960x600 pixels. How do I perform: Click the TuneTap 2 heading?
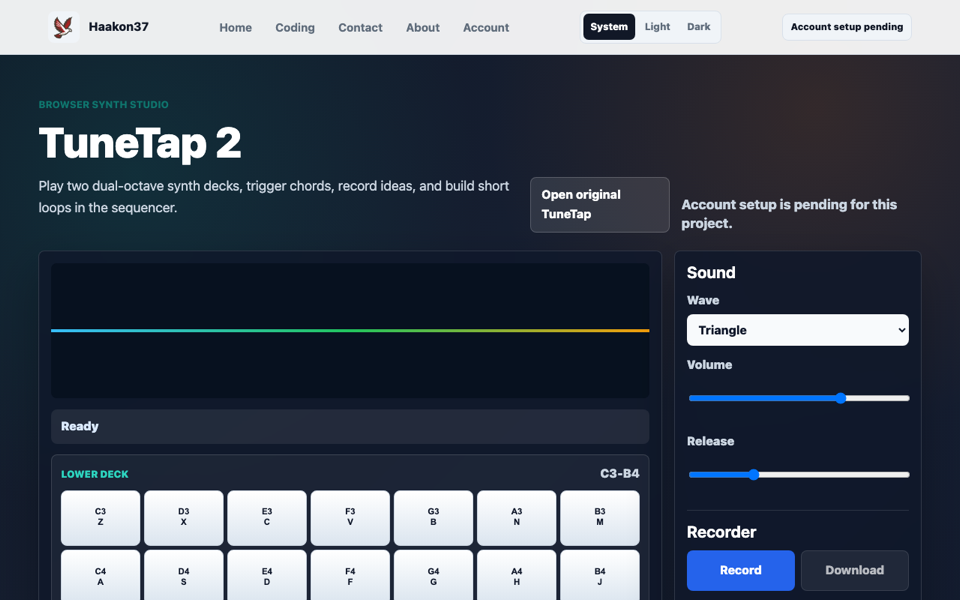point(140,143)
